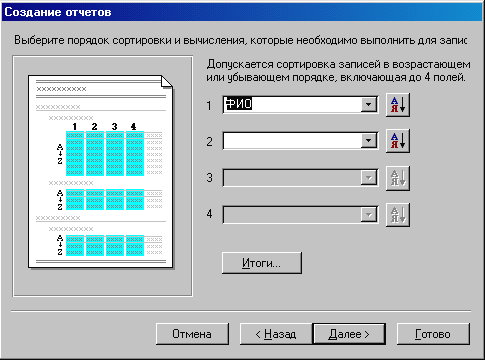The image size is (485, 360).
Task: Open the dropdown arrow of sort field 3
Action: [369, 178]
